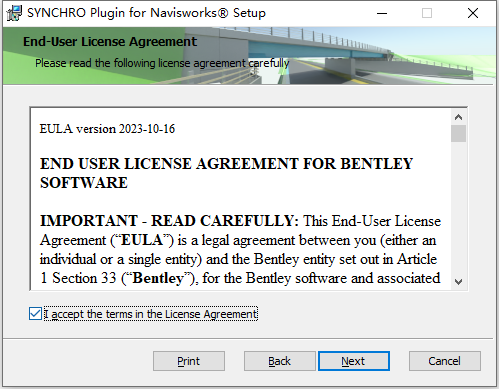The image size is (499, 389).
Task: Click the license text scroll-down arrow
Action: coord(458,282)
